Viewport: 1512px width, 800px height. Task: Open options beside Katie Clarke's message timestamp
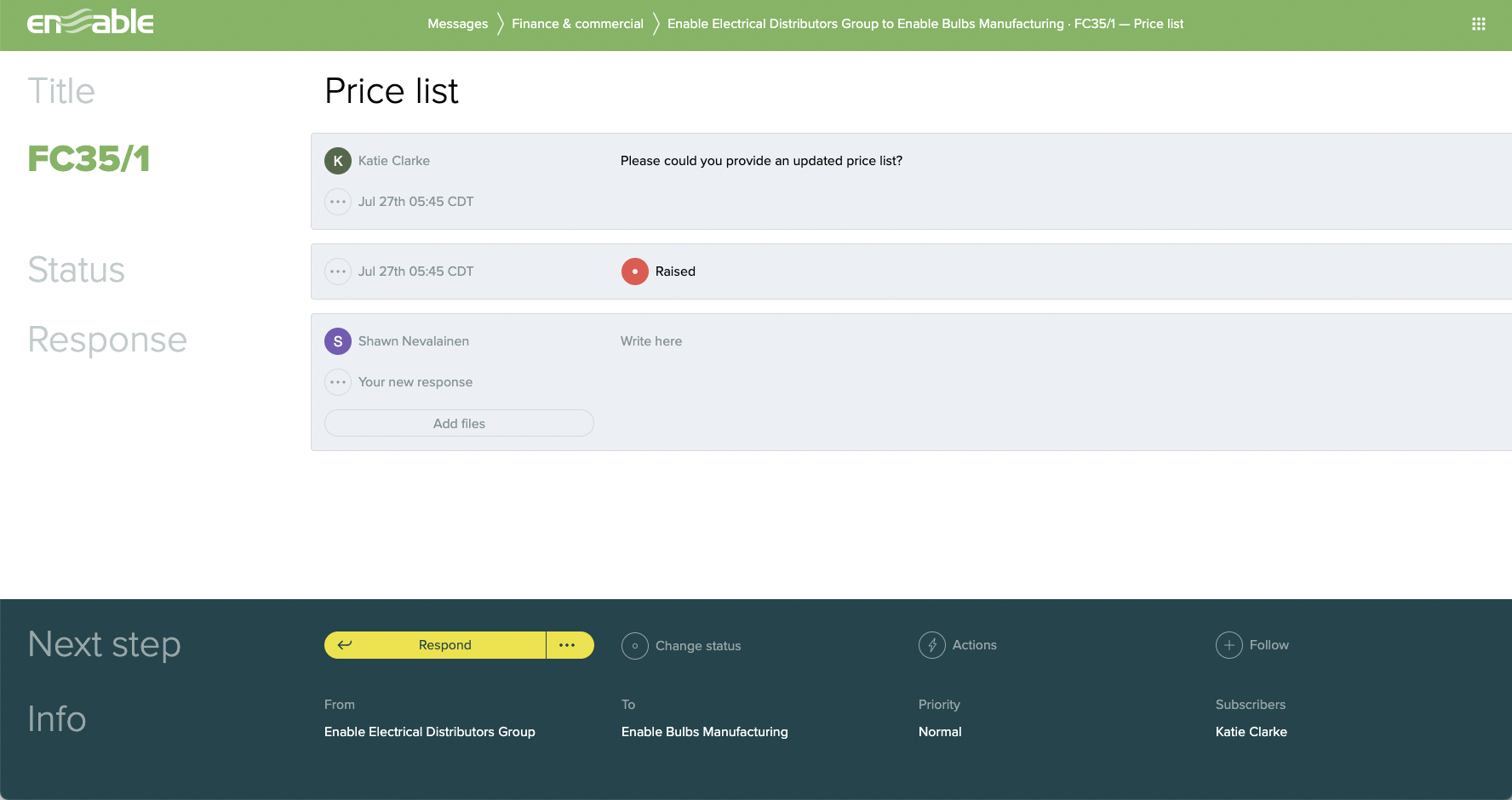(338, 202)
